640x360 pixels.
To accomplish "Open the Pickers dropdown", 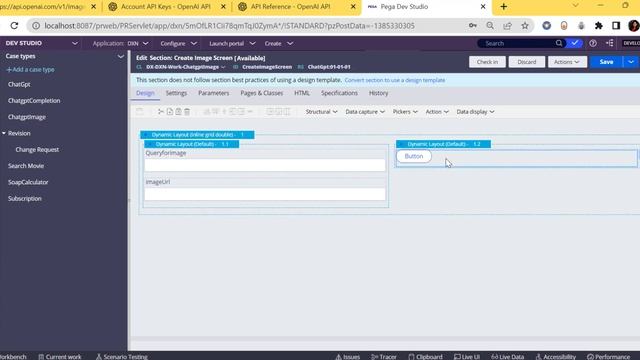I will [405, 111].
